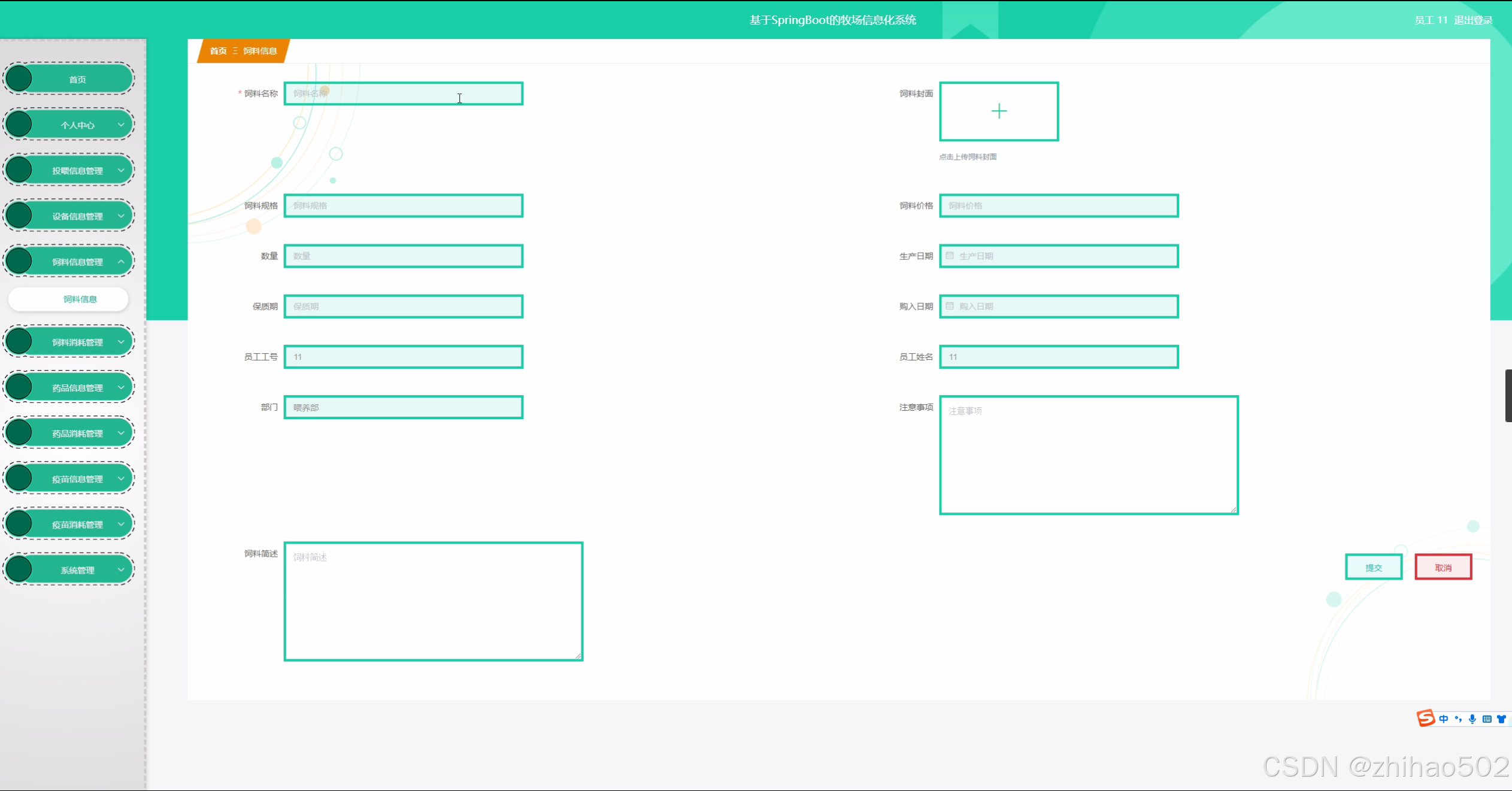Click the 饲料简述 field label
The image size is (1512, 791).
pos(260,553)
